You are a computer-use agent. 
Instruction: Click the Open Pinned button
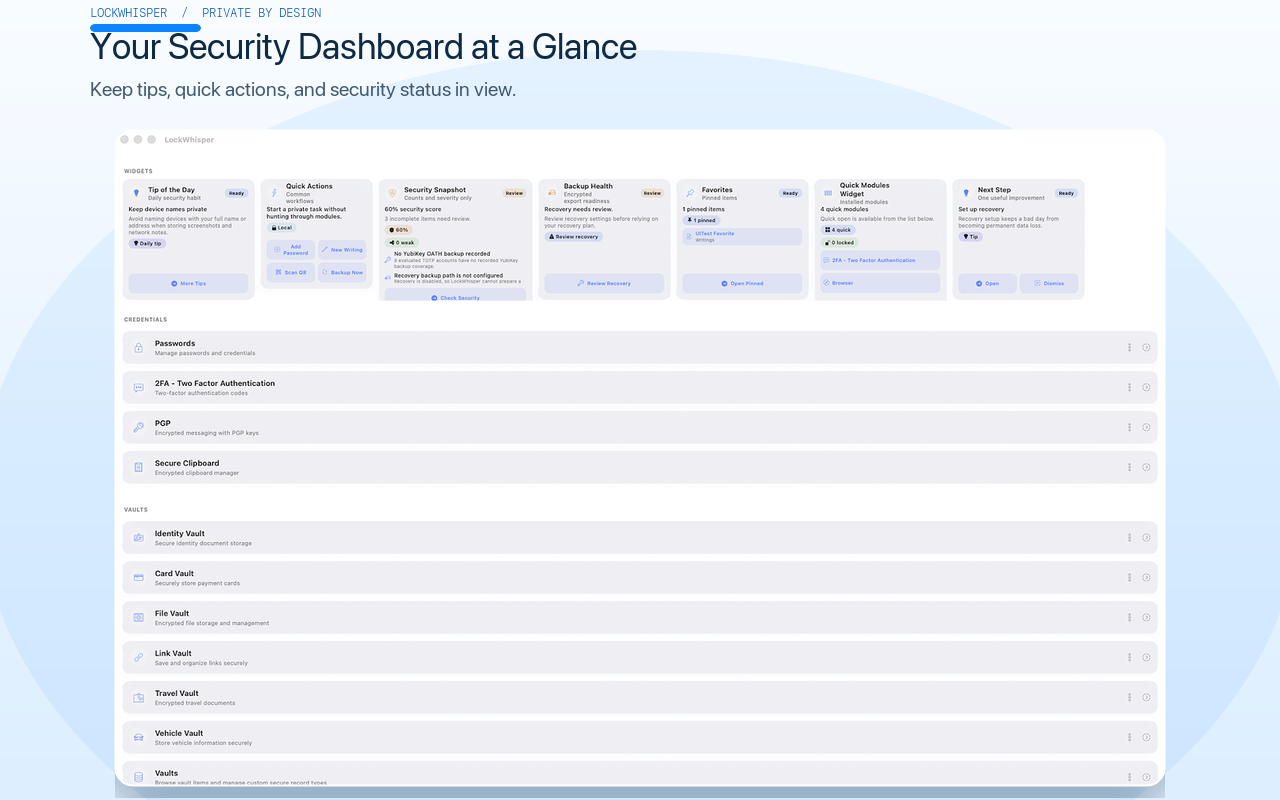[x=742, y=283]
